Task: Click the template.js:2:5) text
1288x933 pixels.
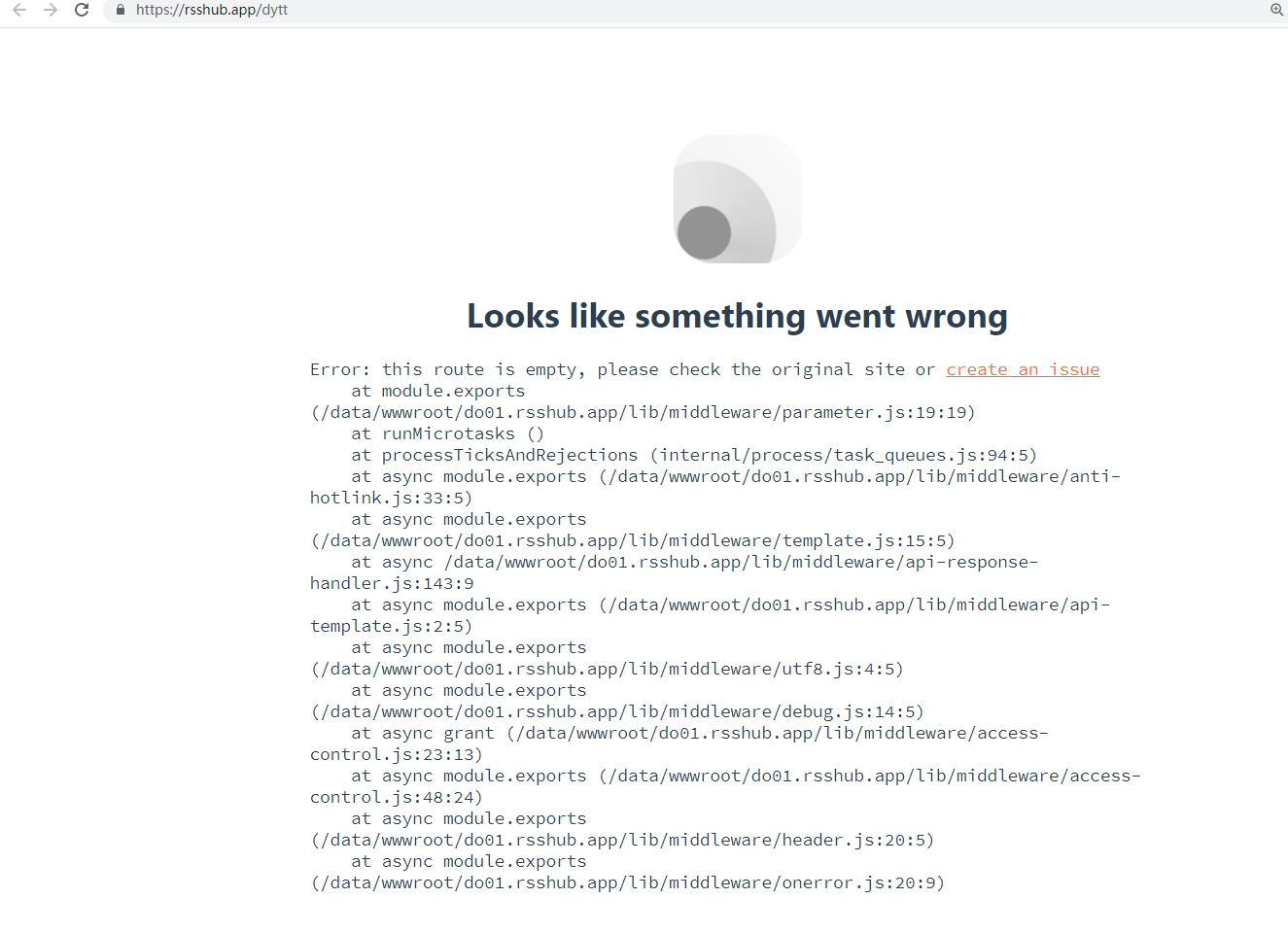Action: tap(391, 626)
